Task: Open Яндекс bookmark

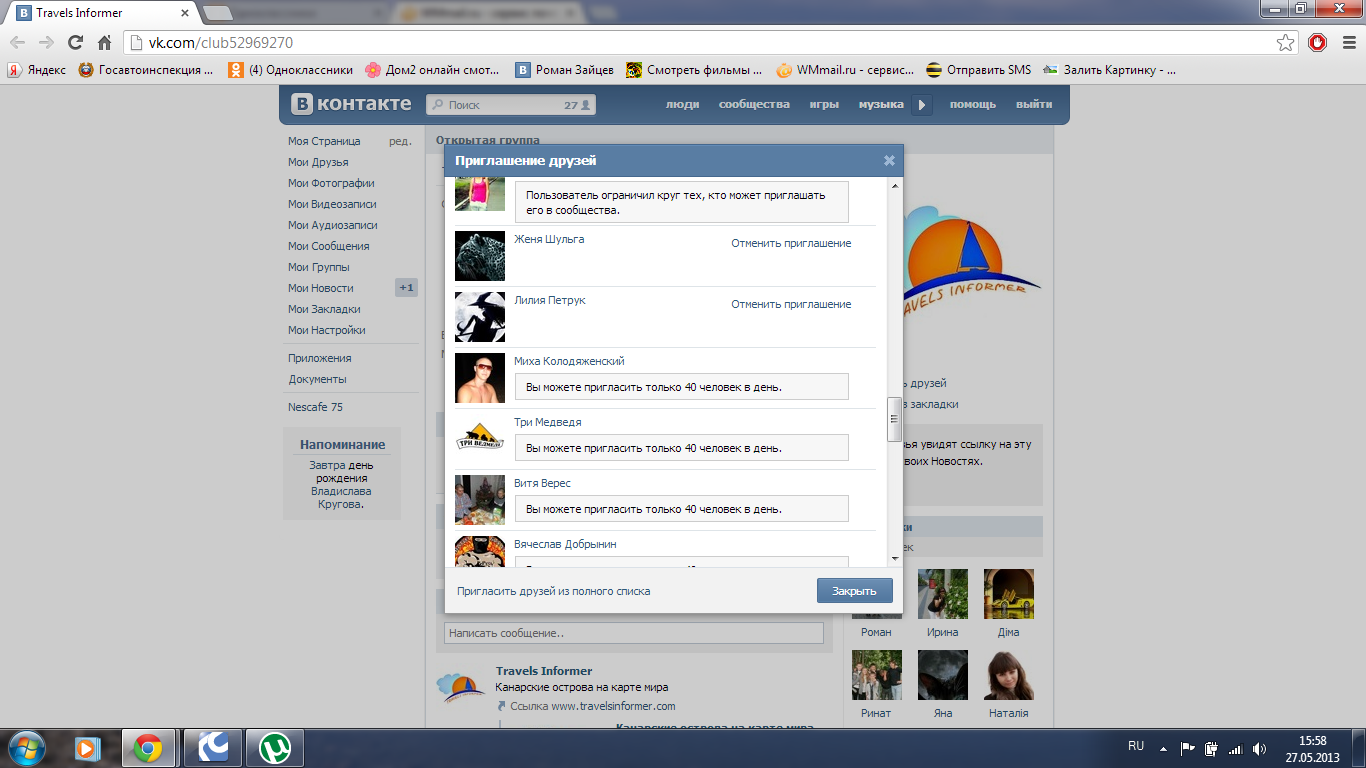Action: click(x=37, y=70)
